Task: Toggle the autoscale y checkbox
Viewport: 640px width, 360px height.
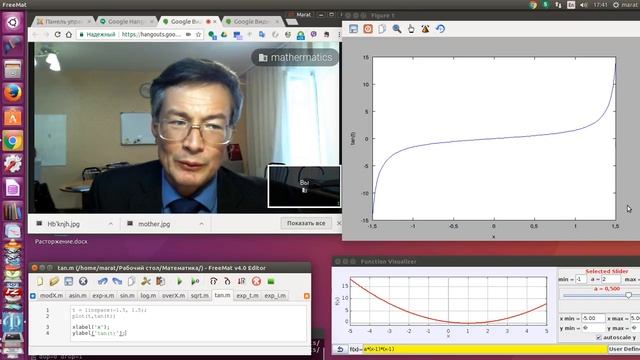Action: point(598,338)
